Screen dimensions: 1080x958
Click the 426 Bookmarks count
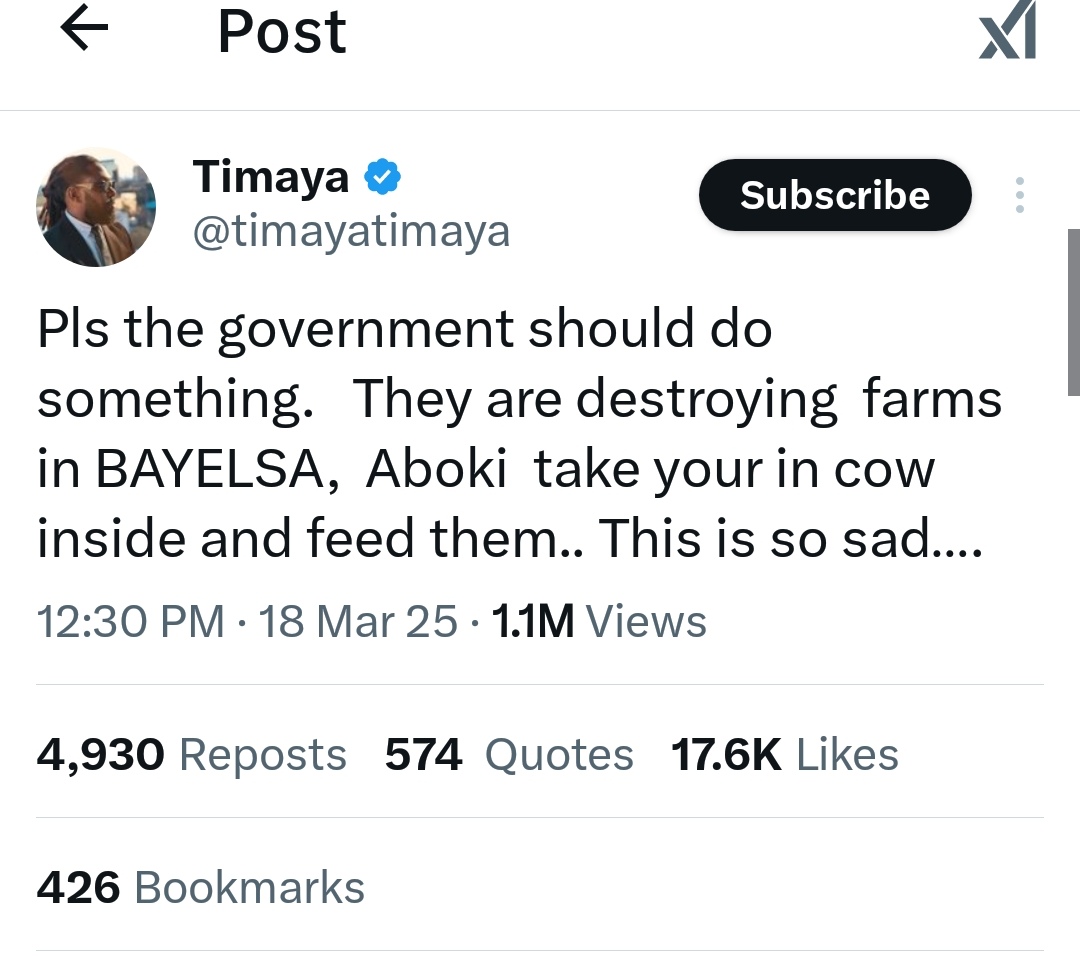[x=200, y=887]
